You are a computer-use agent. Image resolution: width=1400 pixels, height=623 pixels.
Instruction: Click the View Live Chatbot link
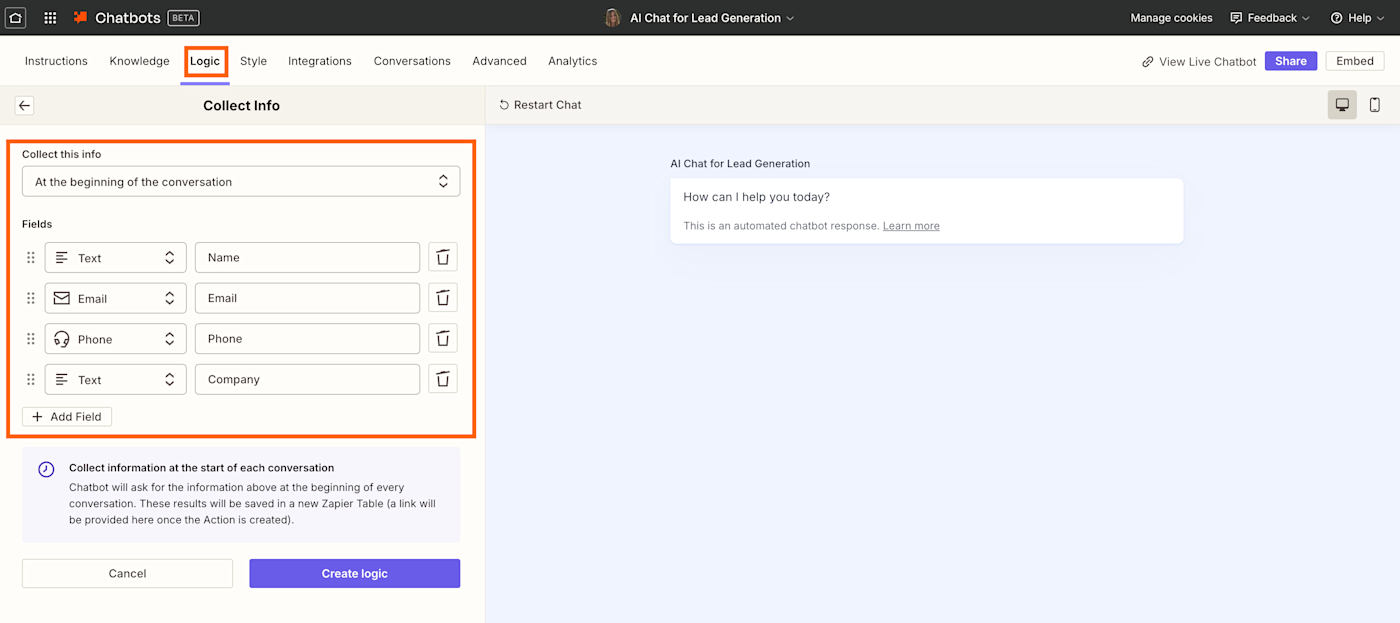pyautogui.click(x=1199, y=61)
